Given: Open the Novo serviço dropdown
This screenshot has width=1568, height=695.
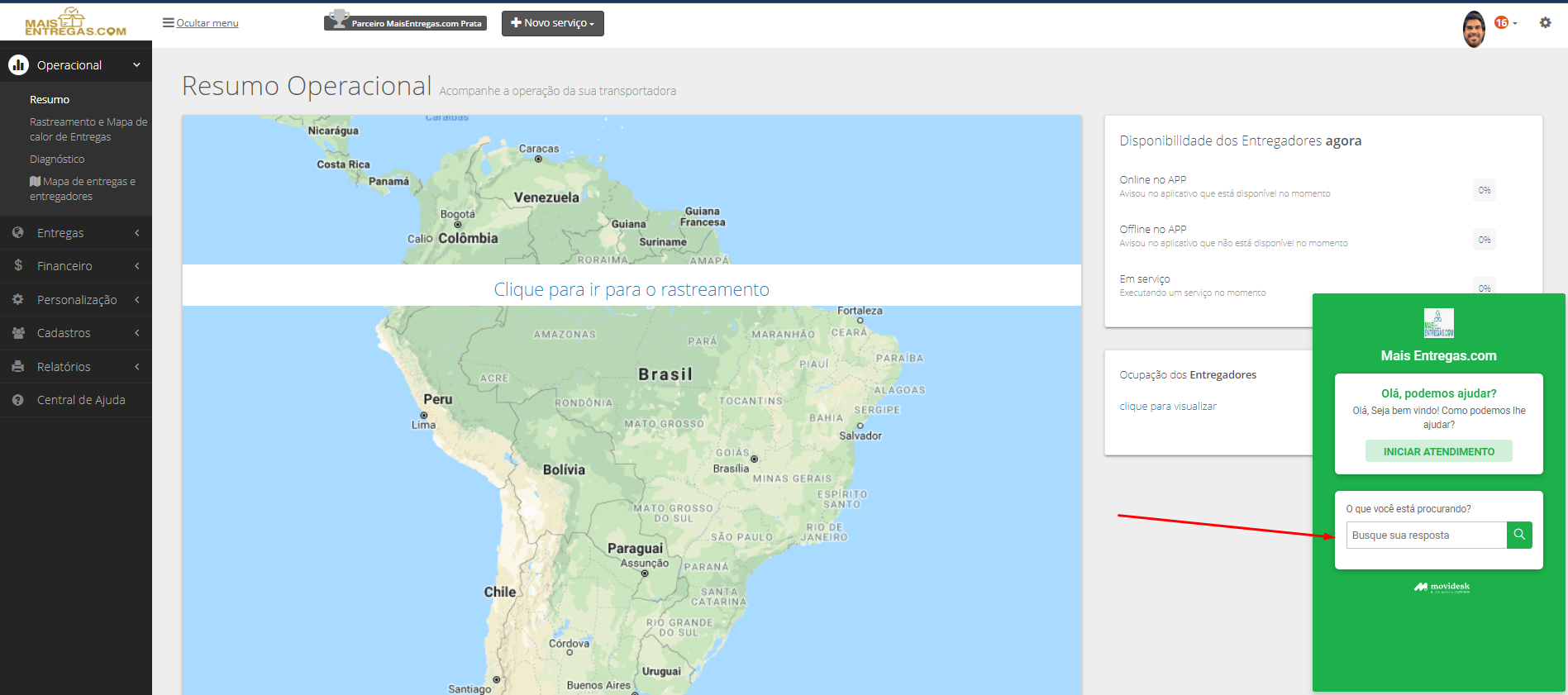Looking at the screenshot, I should (553, 23).
